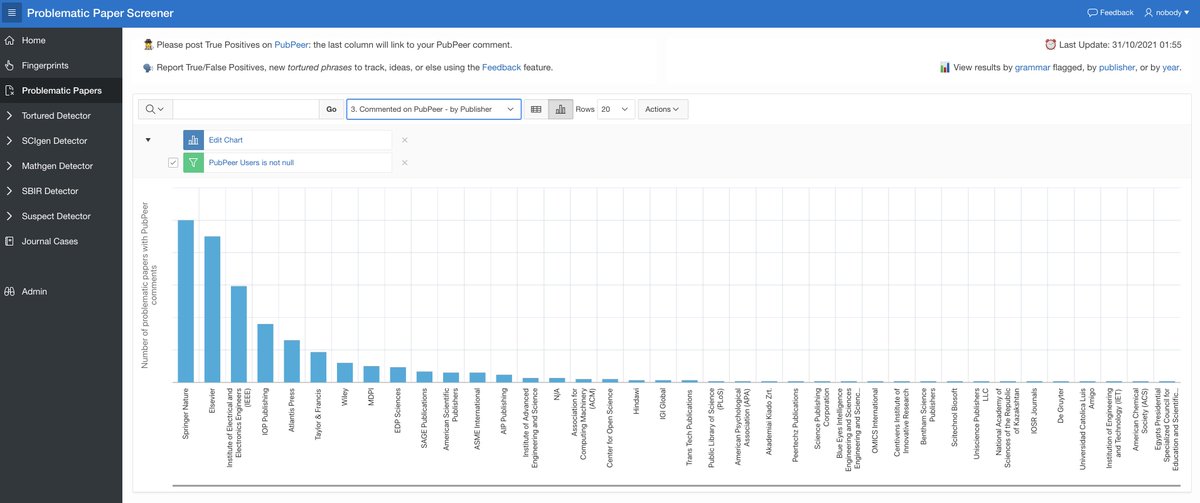
Task: View results by year link
Action: (x=1173, y=67)
